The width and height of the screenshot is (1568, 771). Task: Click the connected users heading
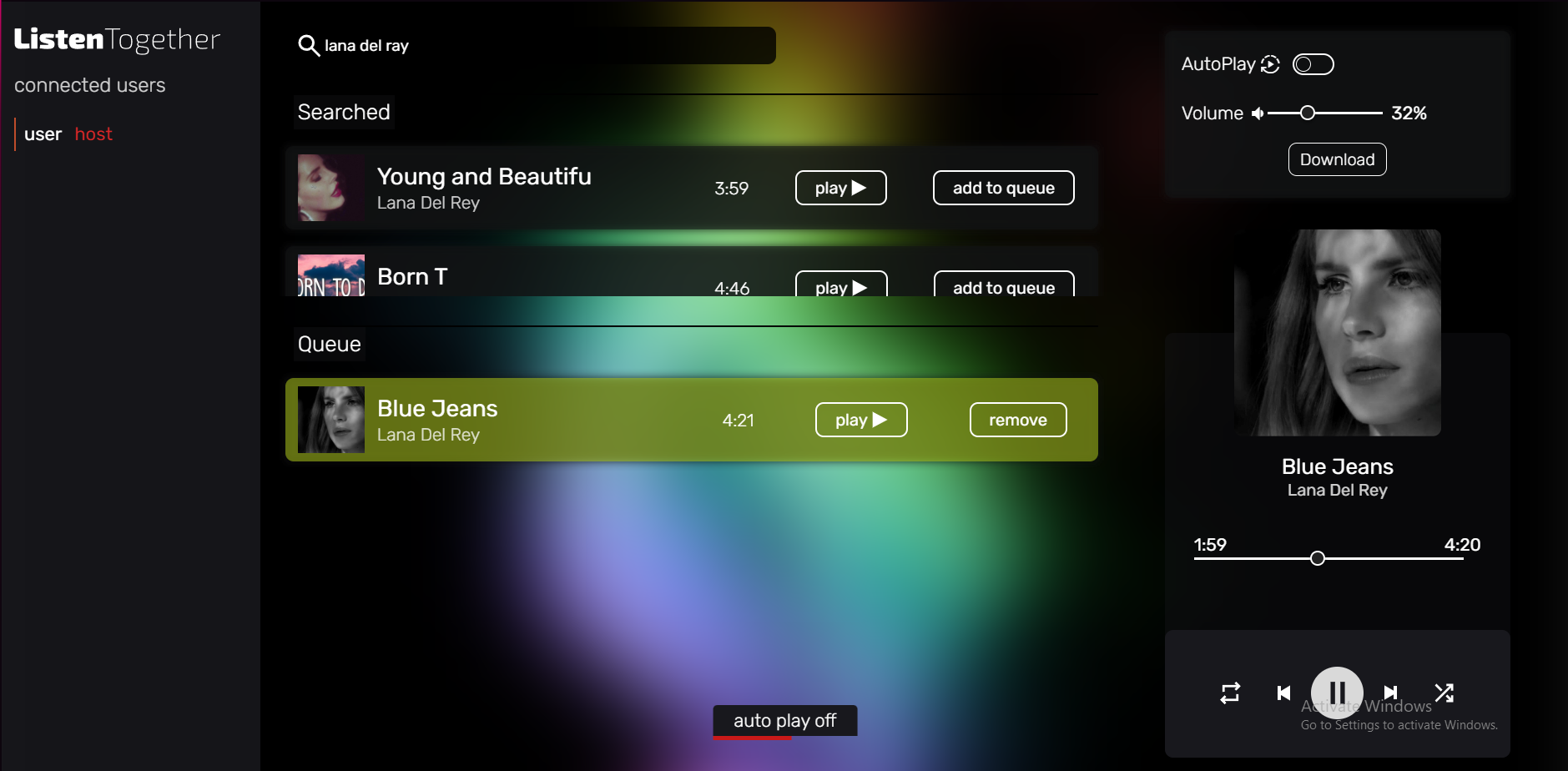pyautogui.click(x=90, y=85)
